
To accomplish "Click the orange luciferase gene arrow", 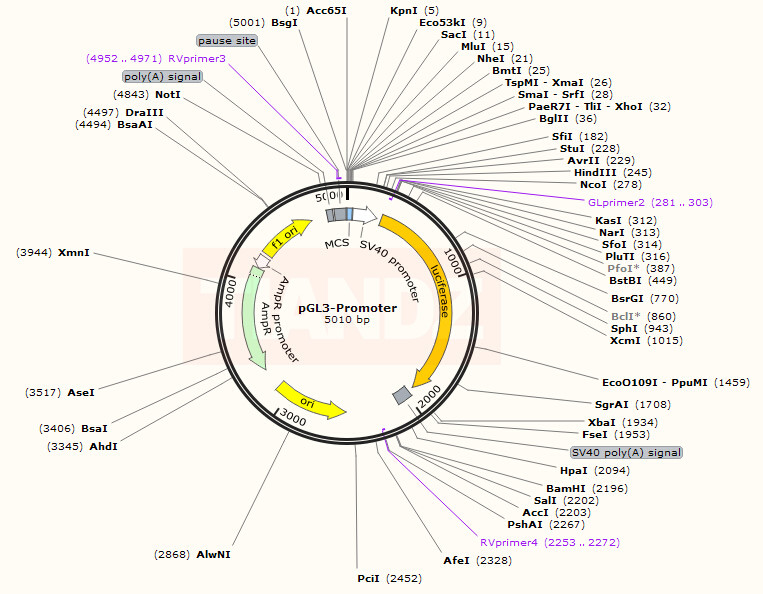I will [x=435, y=300].
